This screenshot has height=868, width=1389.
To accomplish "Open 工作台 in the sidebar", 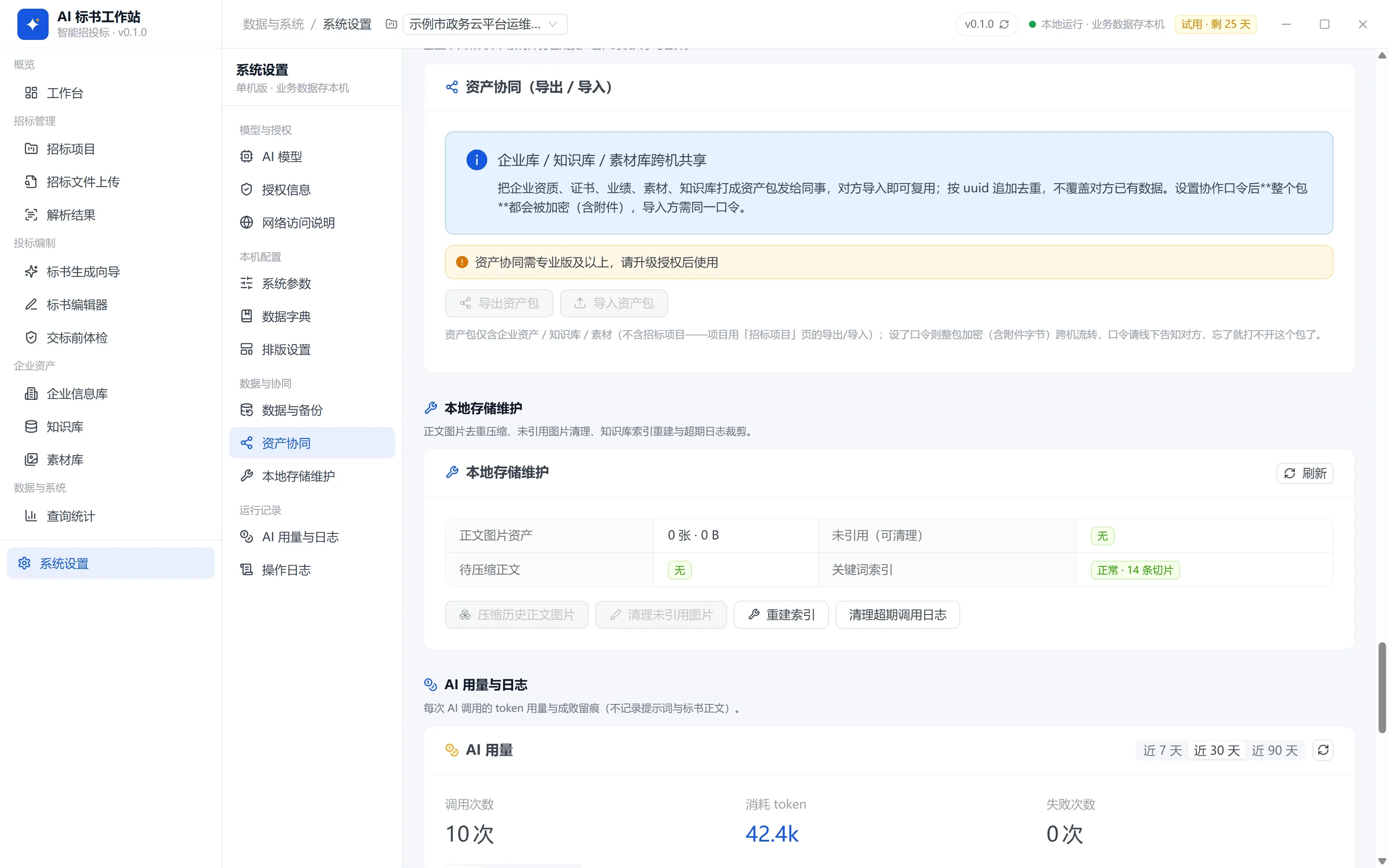I will pos(111,93).
